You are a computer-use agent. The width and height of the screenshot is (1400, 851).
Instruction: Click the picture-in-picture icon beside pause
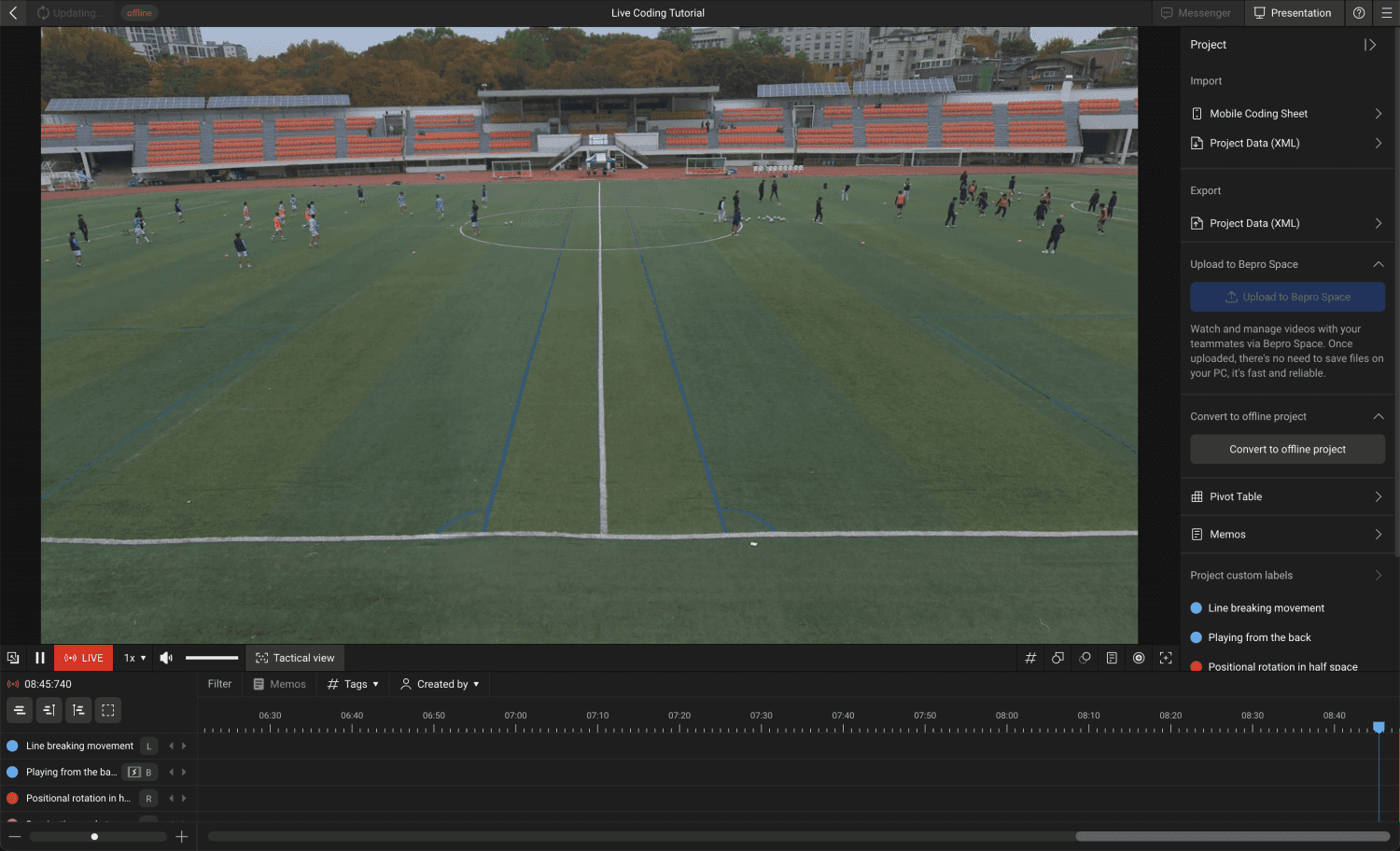point(13,658)
